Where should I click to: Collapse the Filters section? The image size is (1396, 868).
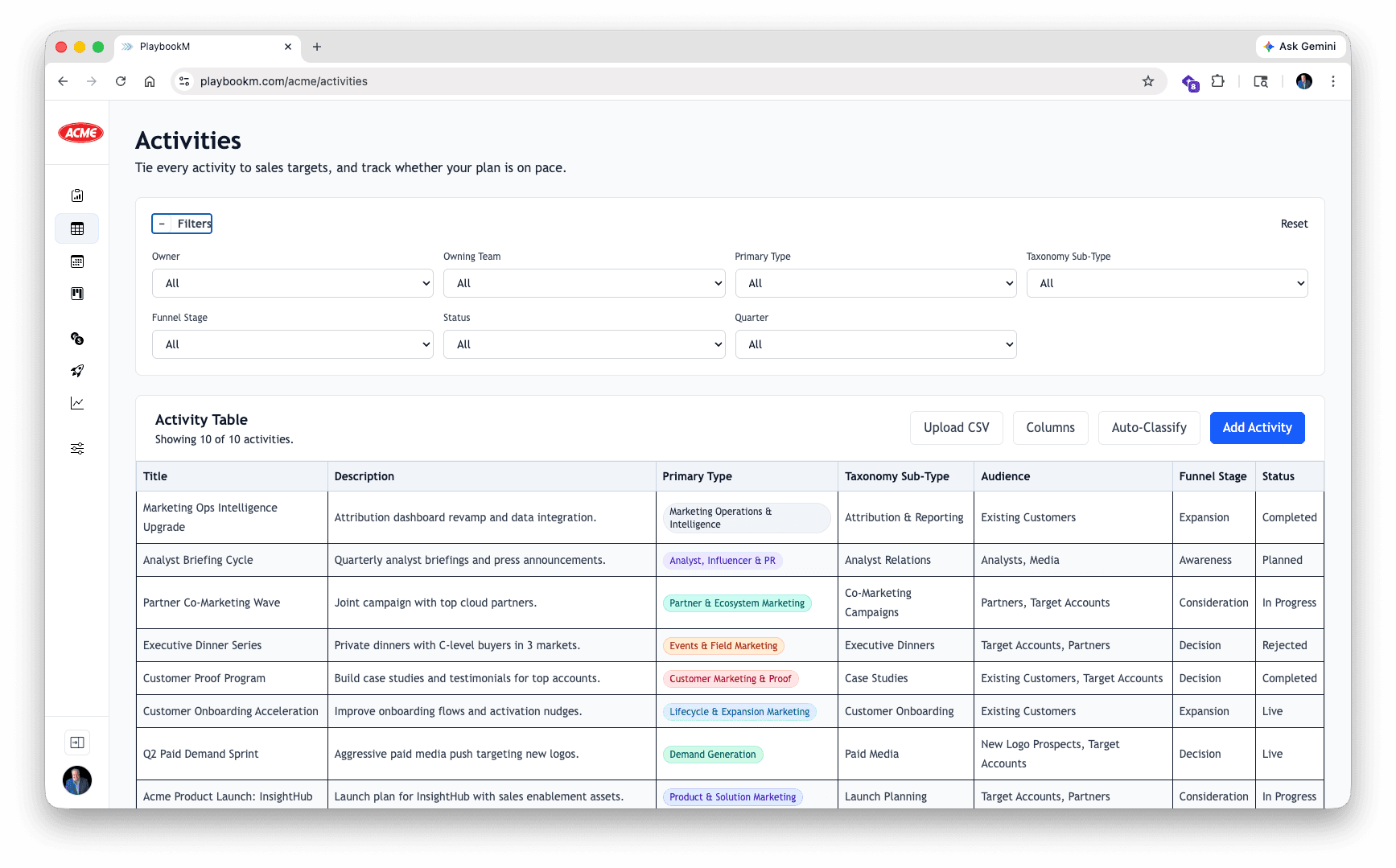point(181,224)
